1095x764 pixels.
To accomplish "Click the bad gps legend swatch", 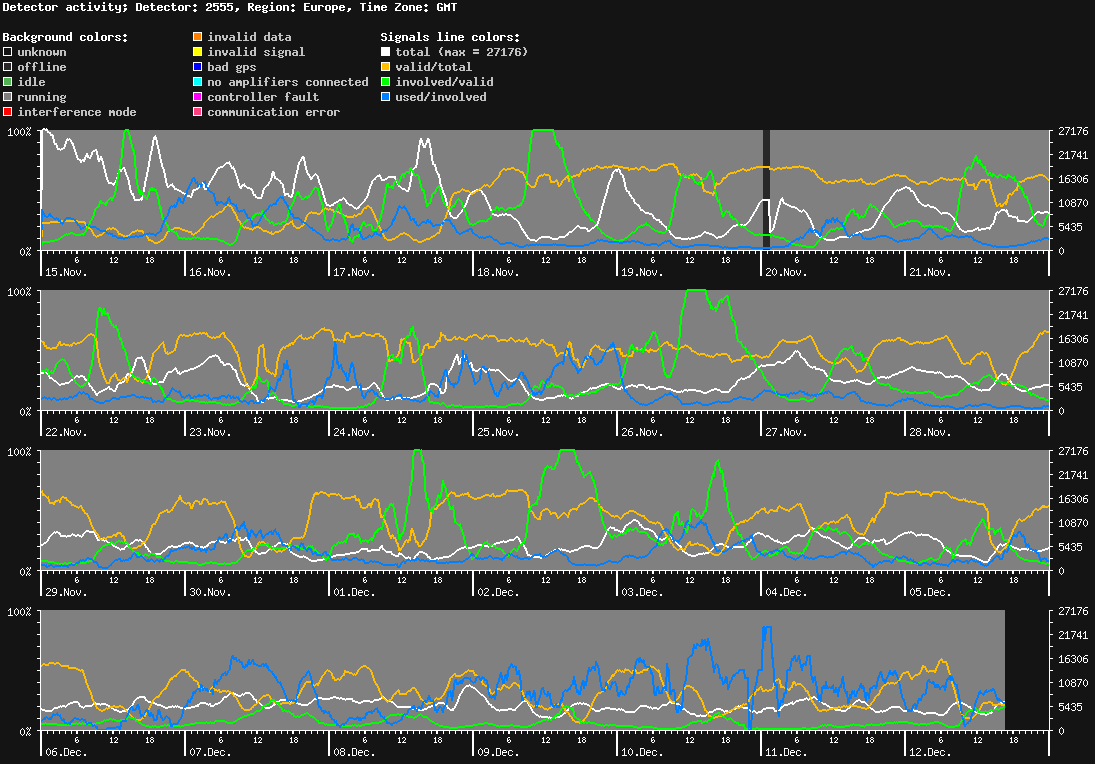I will (x=197, y=67).
